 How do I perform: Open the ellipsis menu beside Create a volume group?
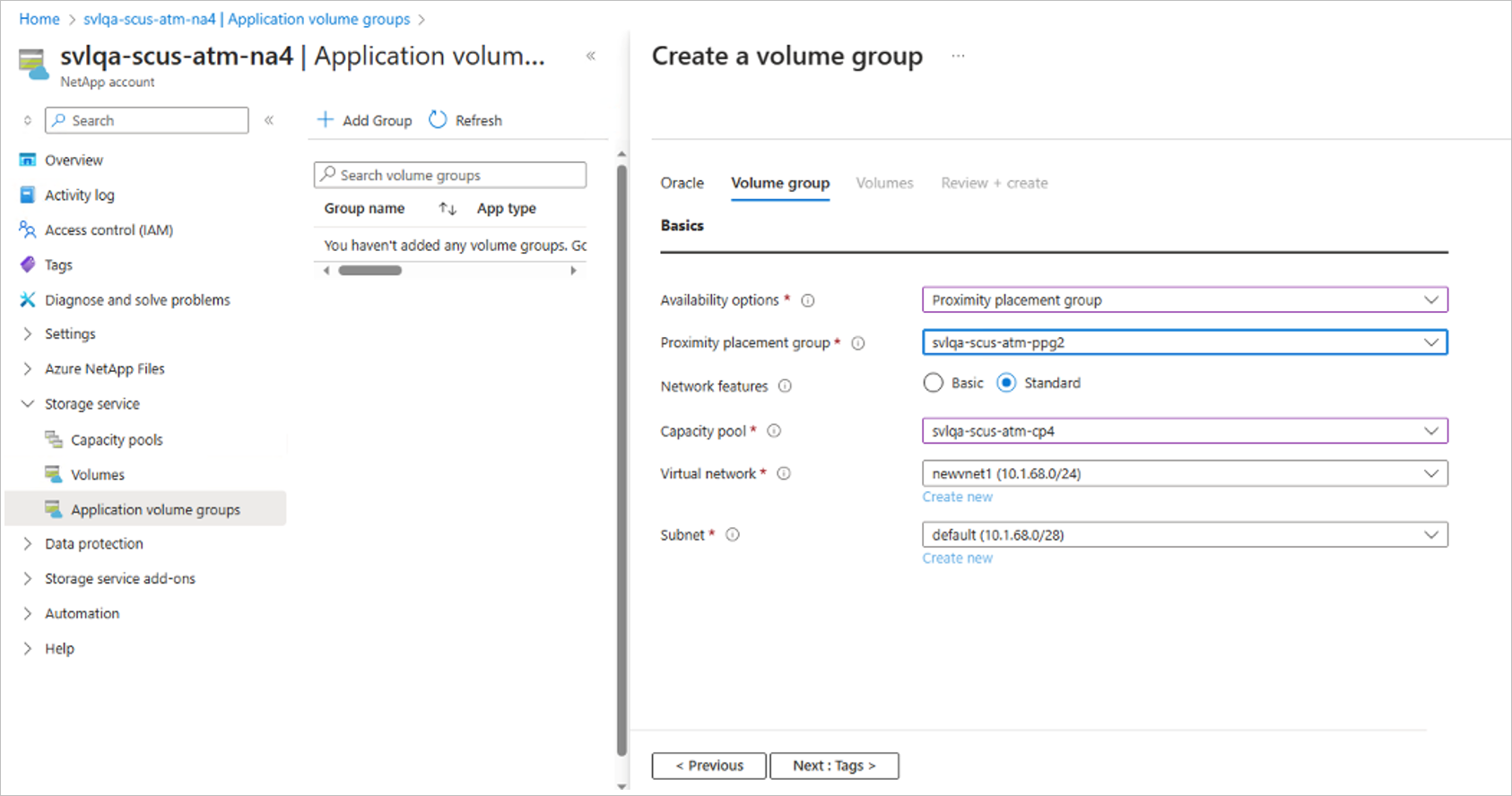(x=958, y=56)
